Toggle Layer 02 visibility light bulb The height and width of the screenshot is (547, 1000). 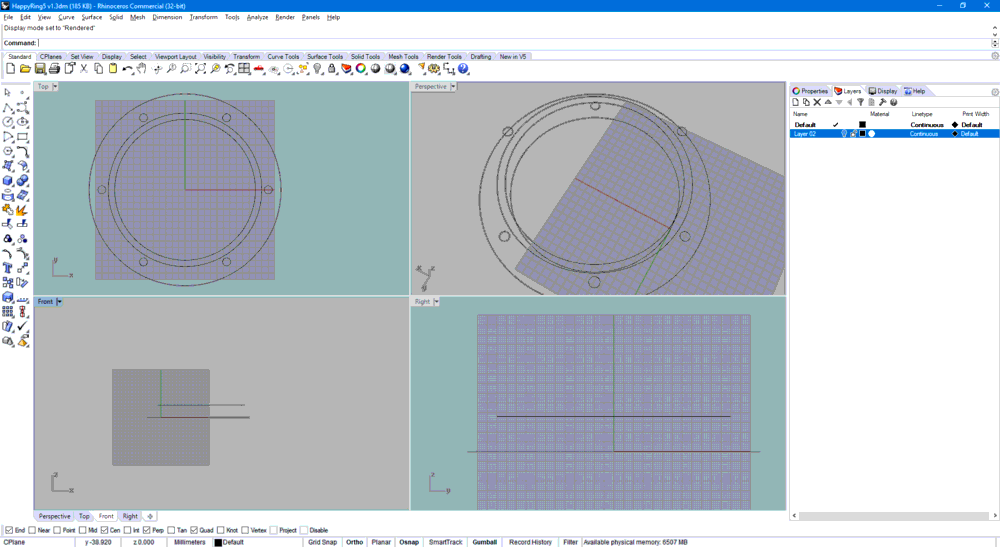point(844,134)
